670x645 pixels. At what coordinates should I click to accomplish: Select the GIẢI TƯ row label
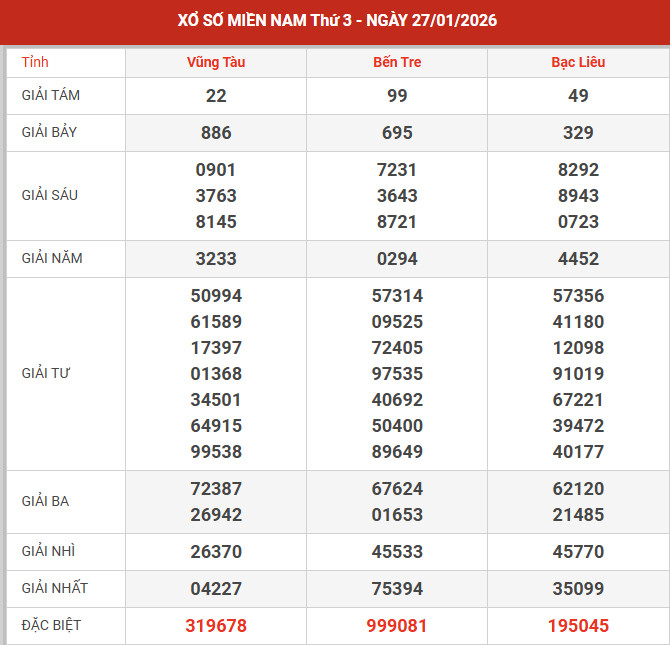(x=46, y=373)
